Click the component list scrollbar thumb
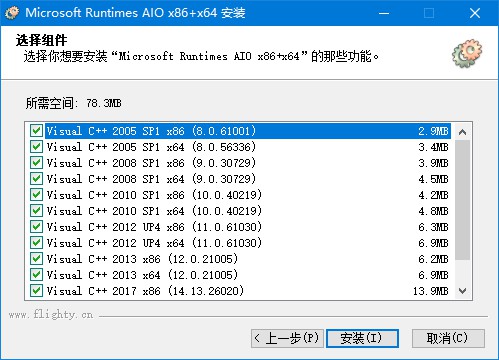The height and width of the screenshot is (360, 499). click(x=462, y=200)
